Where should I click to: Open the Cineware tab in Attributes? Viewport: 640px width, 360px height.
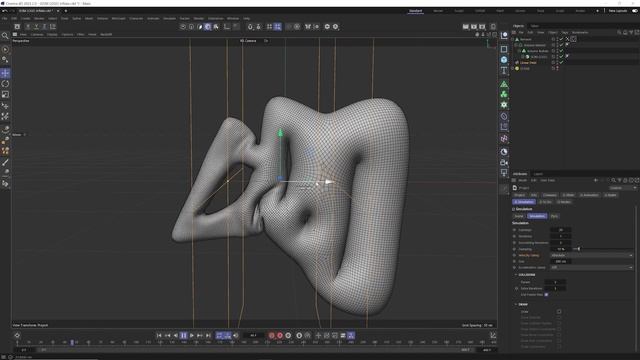tap(549, 195)
